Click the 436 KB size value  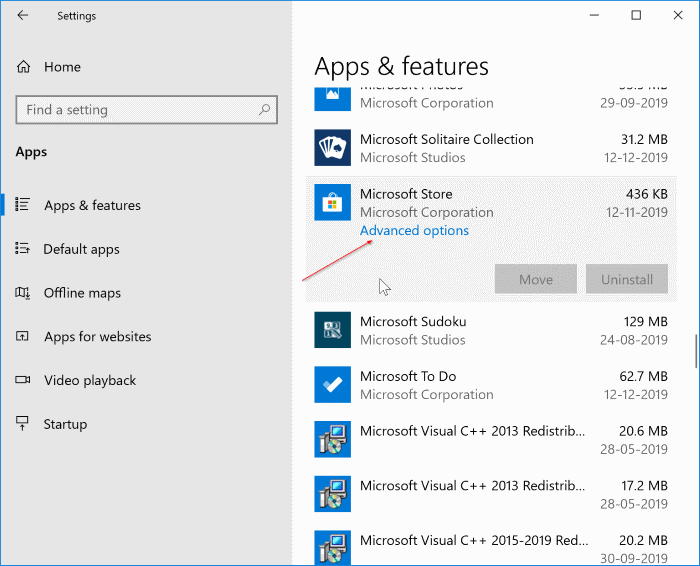646,194
